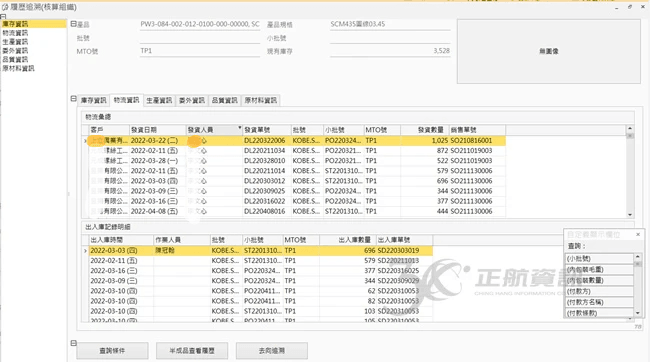The width and height of the screenshot is (650, 362).
Task: Collapse the section beside the 庫存資訊 tab strip
Action: (x=73, y=99)
